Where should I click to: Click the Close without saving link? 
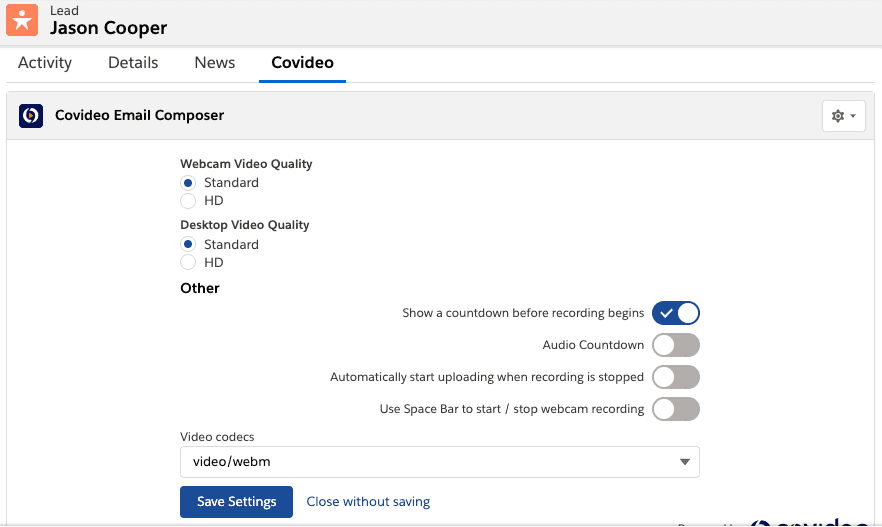[x=368, y=502]
